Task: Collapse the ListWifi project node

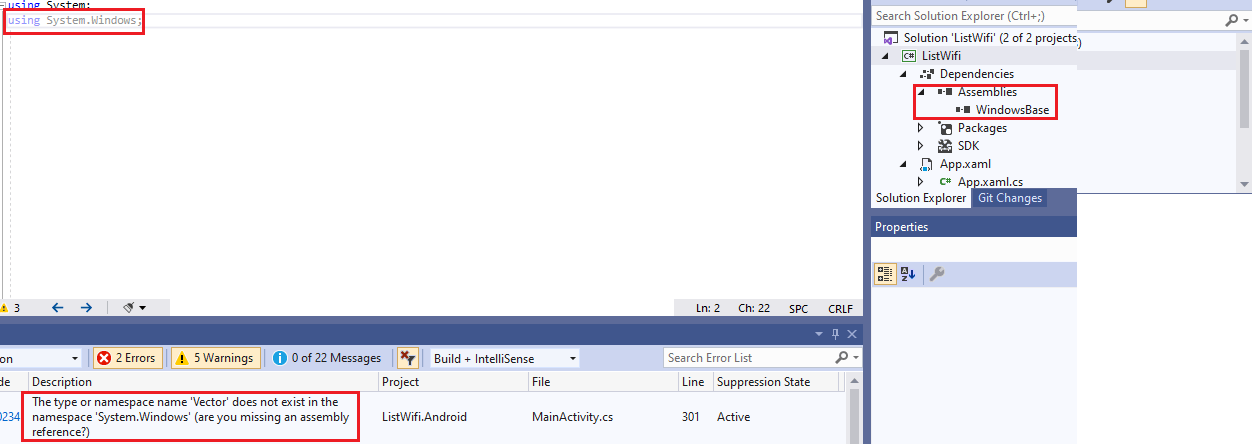Action: point(887,56)
